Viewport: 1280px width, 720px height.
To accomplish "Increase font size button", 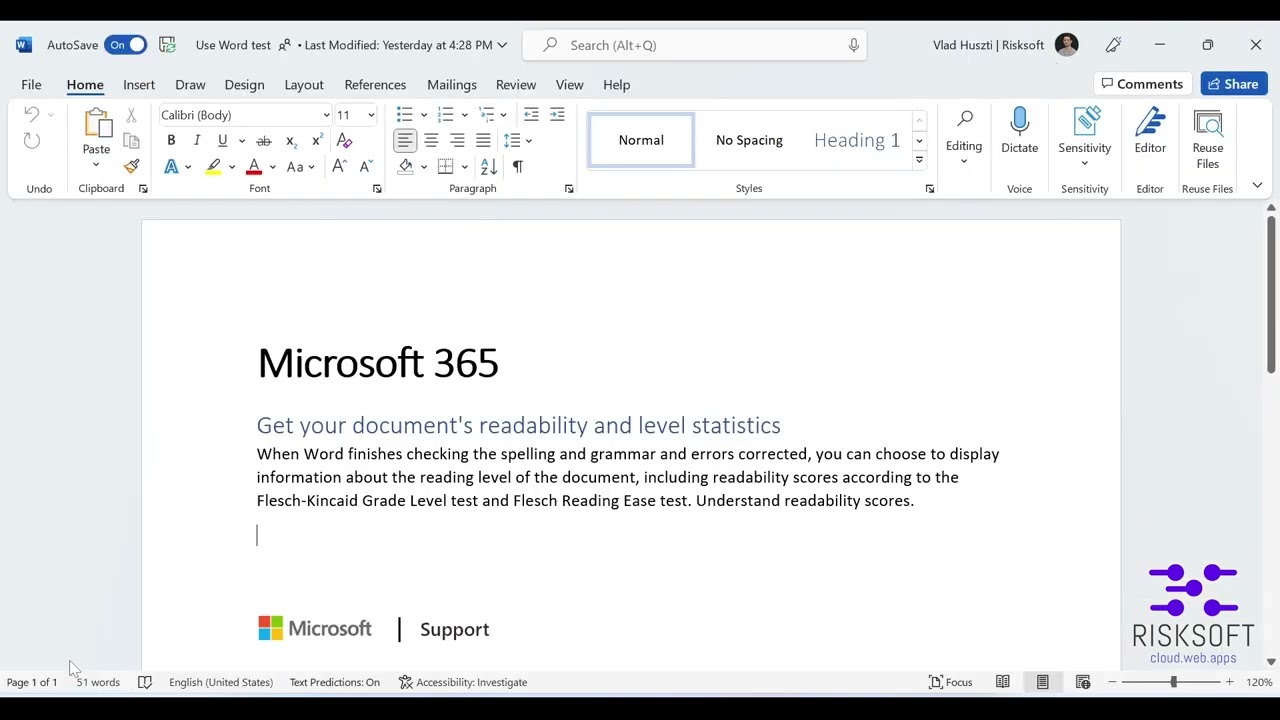I will [x=339, y=167].
